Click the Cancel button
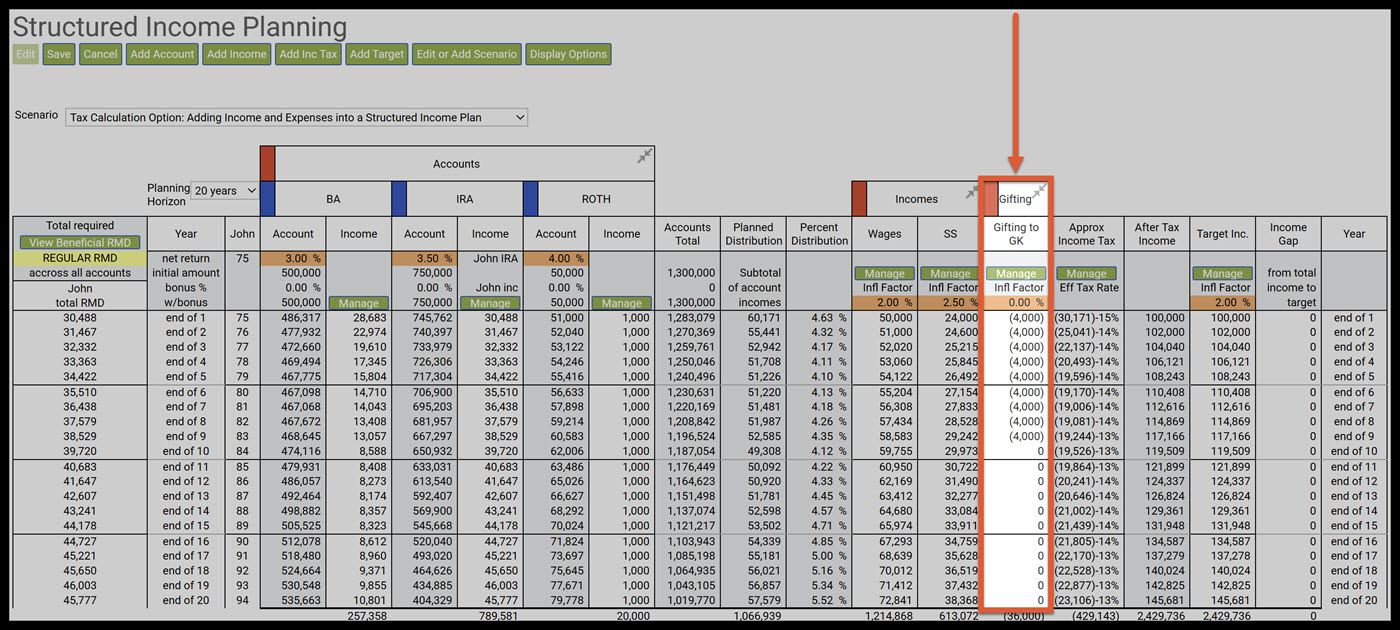The width and height of the screenshot is (1400, 630). click(x=100, y=54)
